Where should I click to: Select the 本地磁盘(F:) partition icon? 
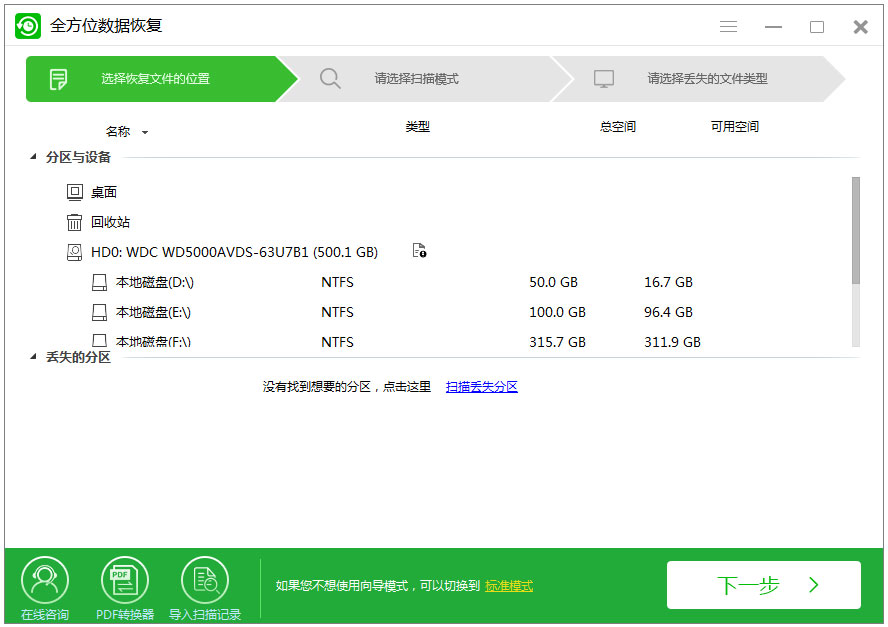[99, 342]
